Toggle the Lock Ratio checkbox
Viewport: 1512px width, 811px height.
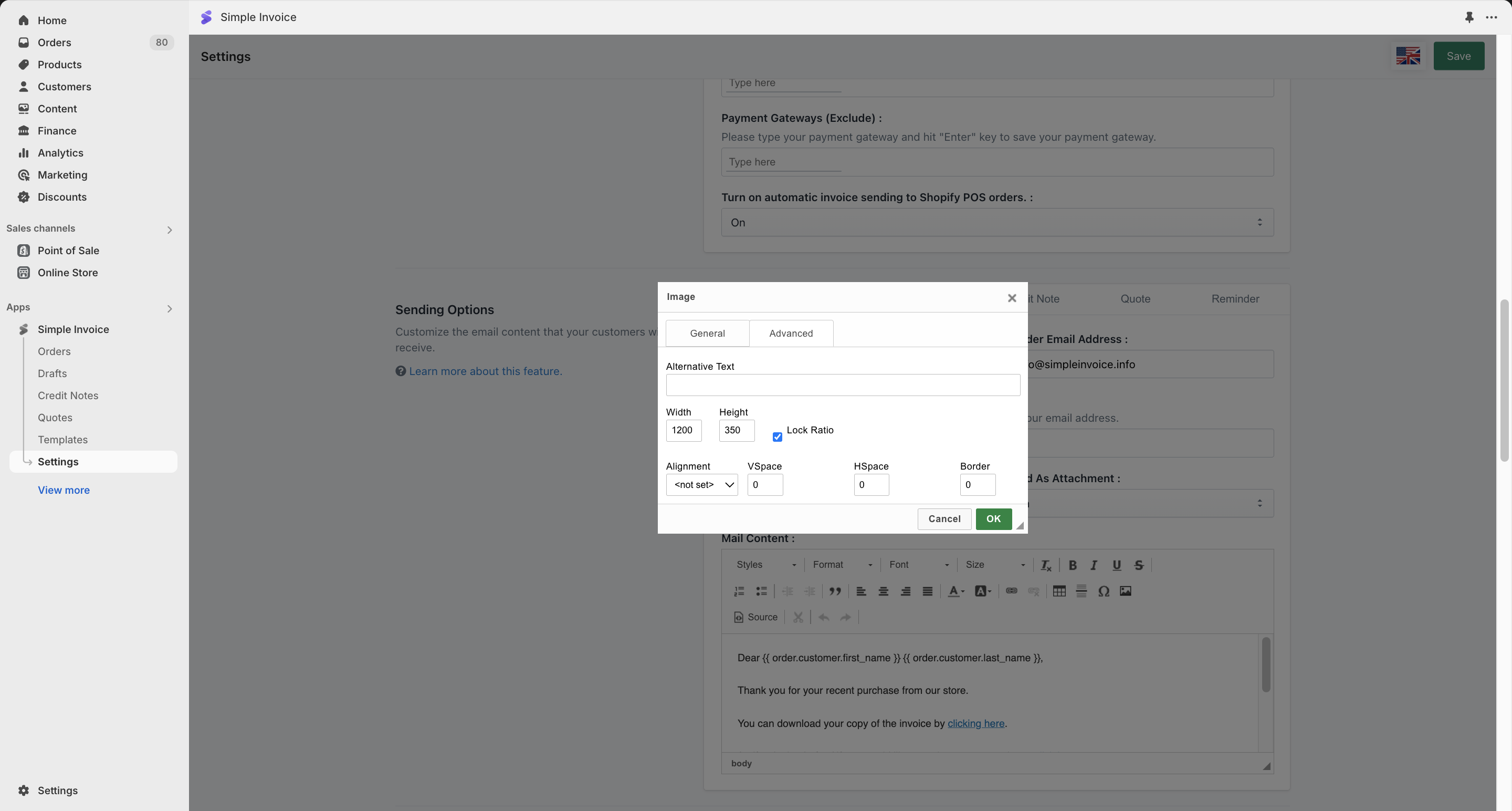point(777,437)
